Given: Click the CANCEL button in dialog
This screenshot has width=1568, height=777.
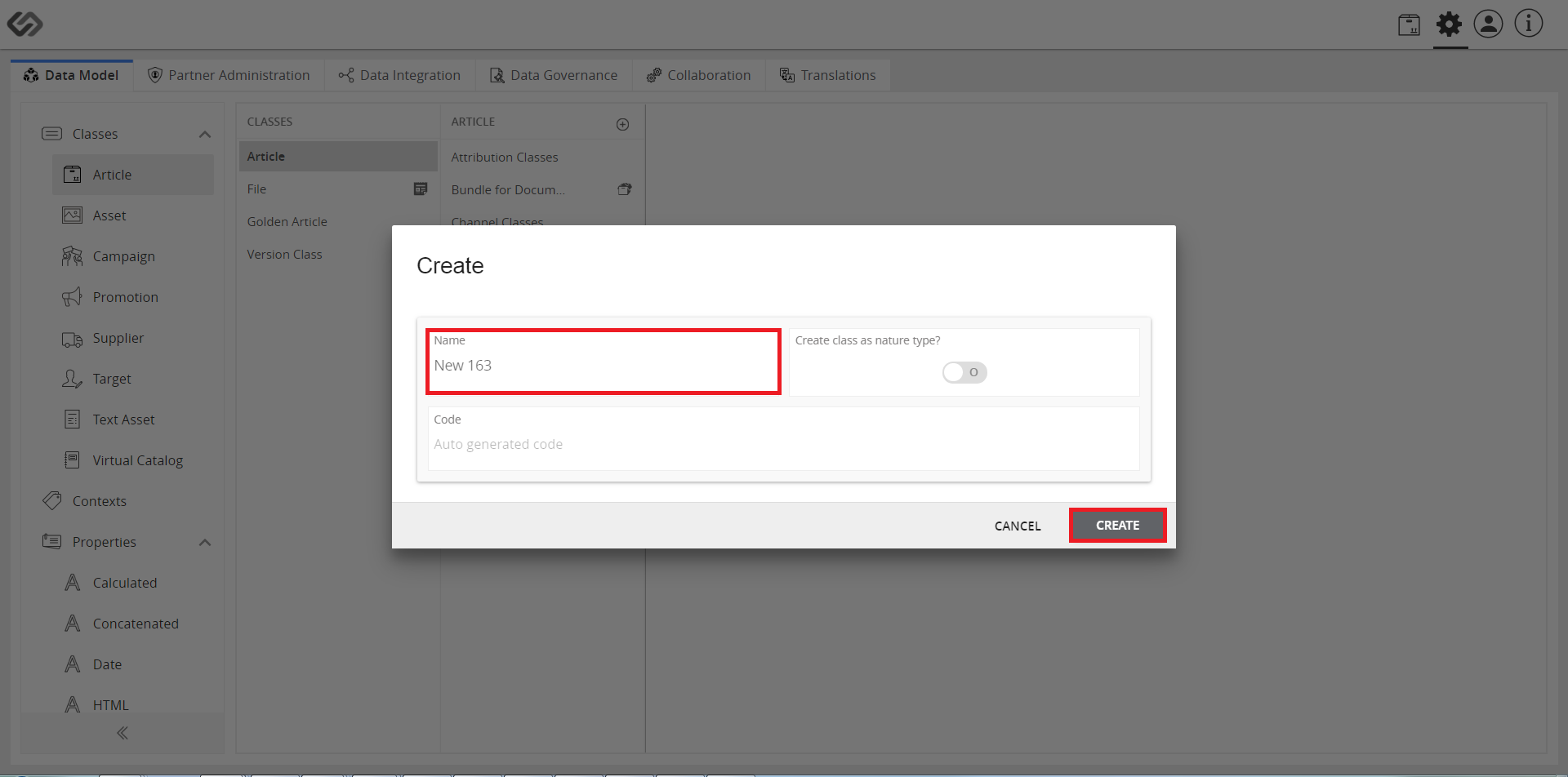Looking at the screenshot, I should coord(1018,526).
